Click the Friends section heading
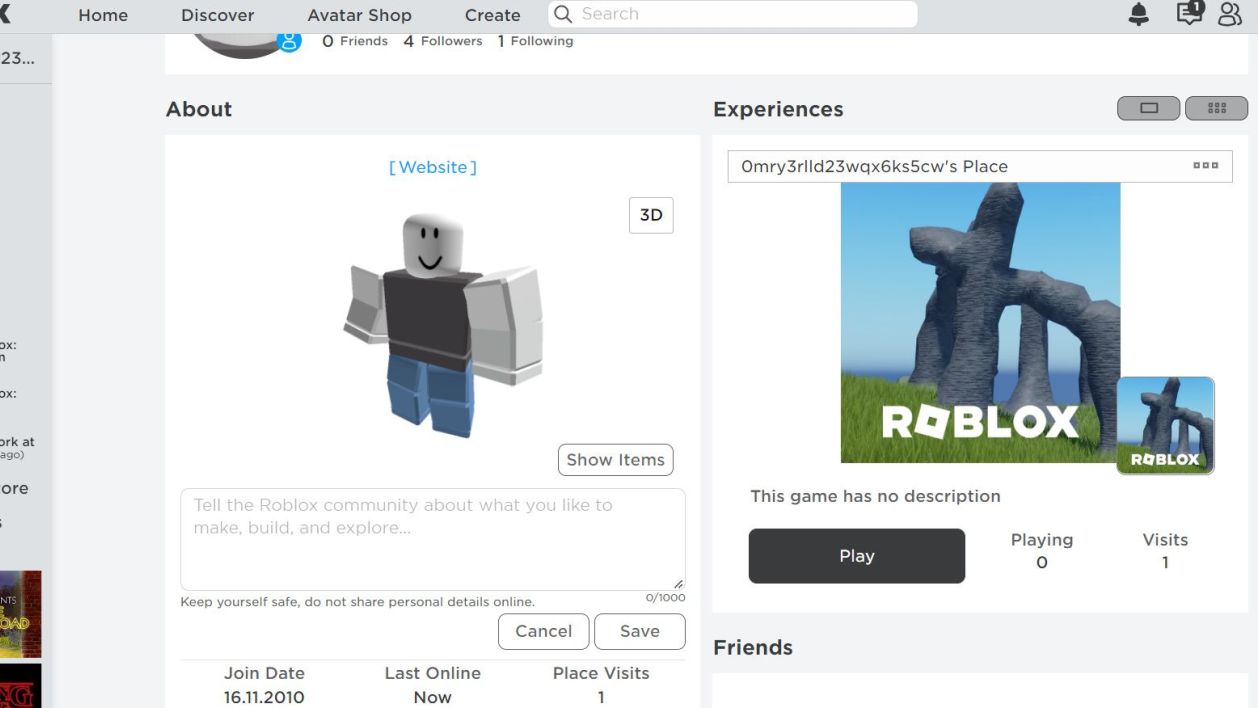 pos(753,647)
